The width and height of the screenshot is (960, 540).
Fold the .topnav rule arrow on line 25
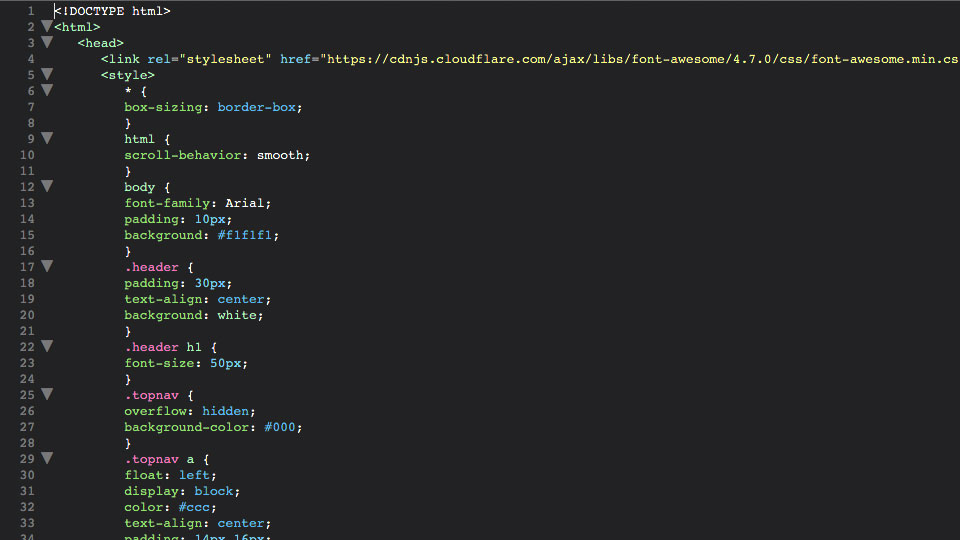pos(47,394)
